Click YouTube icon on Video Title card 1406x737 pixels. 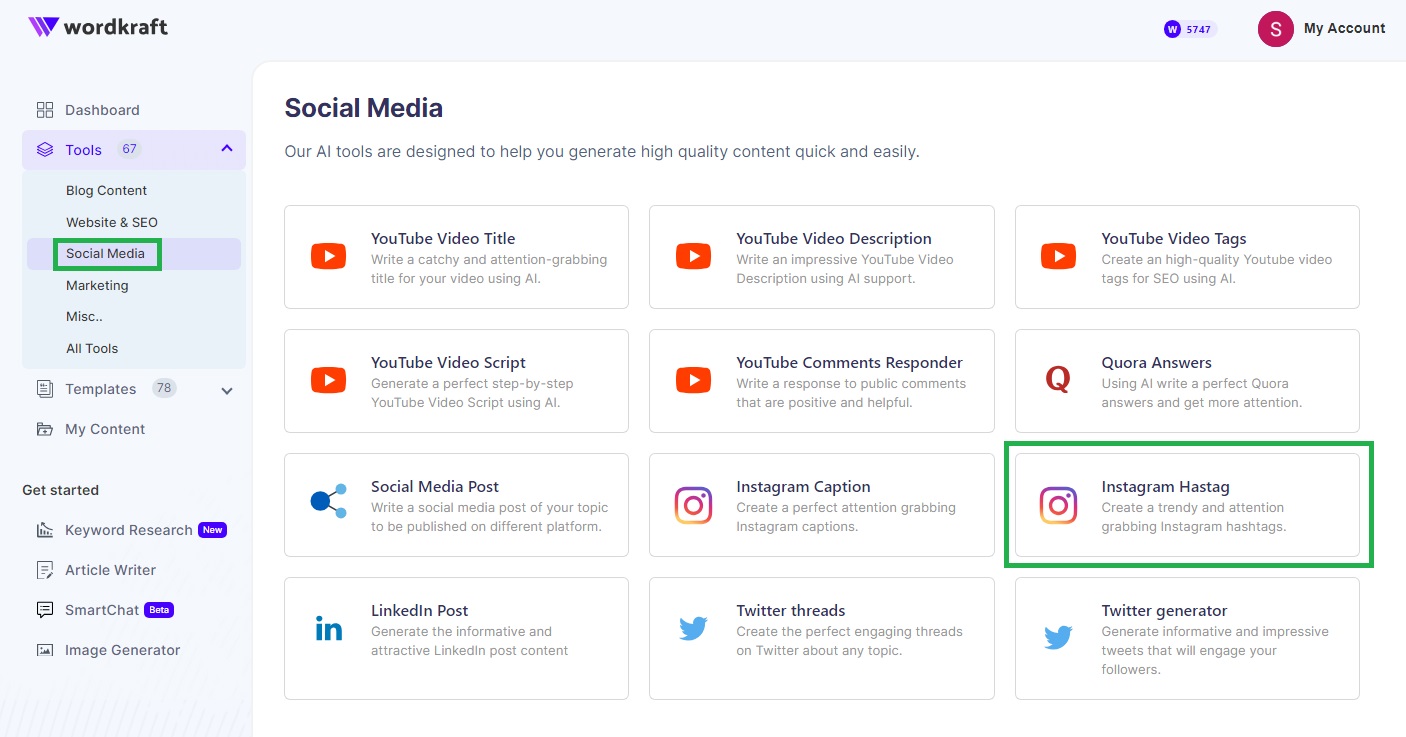tap(328, 257)
